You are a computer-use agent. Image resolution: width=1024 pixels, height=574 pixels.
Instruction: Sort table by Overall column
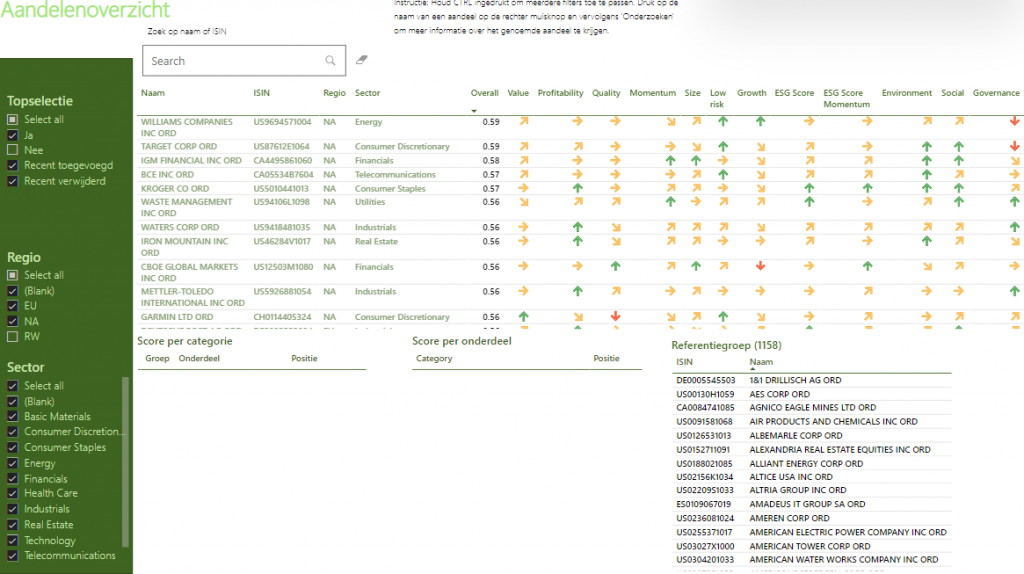484,93
